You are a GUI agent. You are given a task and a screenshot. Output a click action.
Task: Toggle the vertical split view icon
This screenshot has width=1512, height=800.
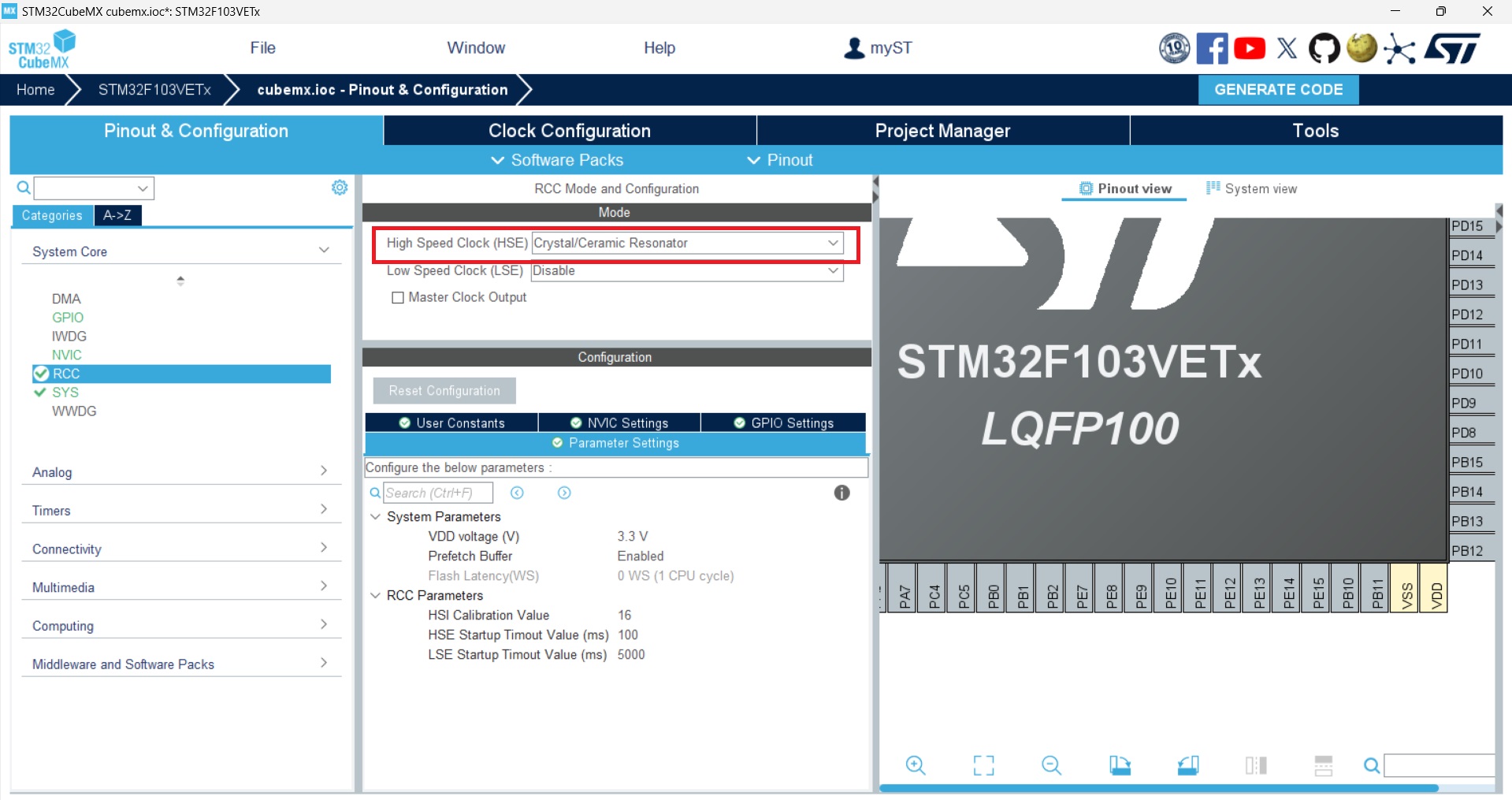pyautogui.click(x=1256, y=765)
